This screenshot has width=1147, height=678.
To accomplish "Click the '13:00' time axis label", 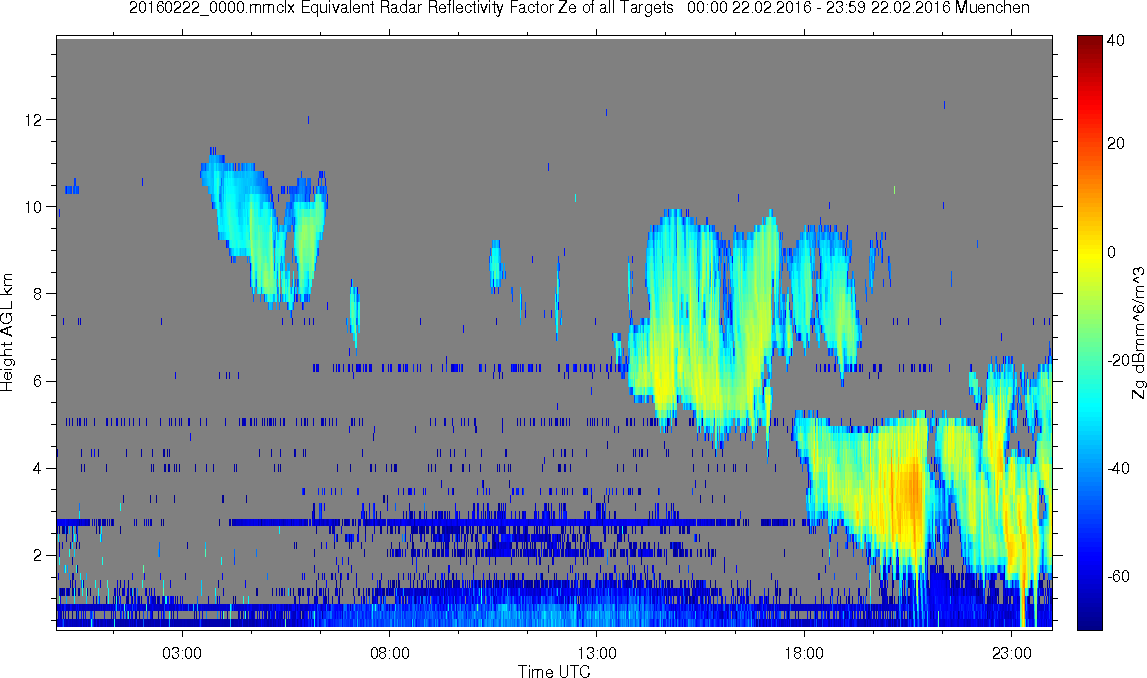I will click(596, 653).
